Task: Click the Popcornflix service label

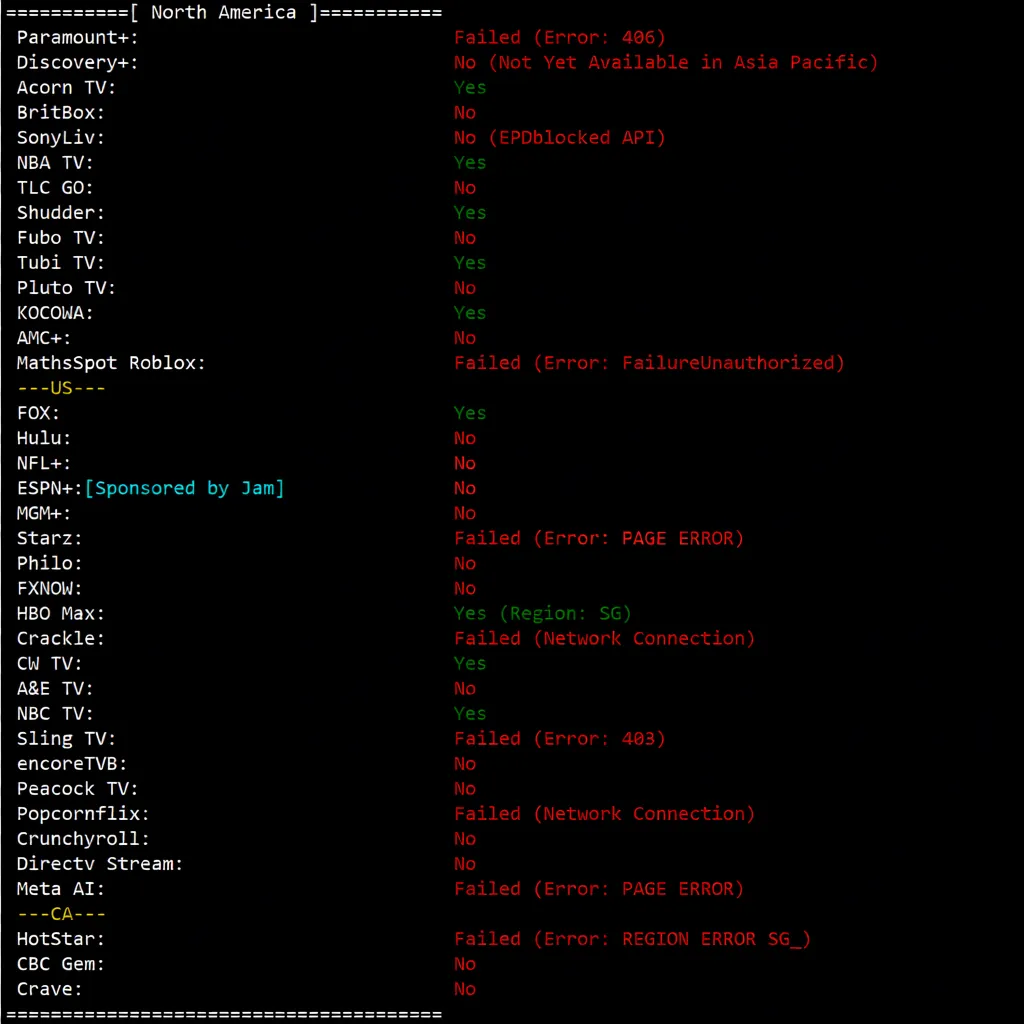Action: click(83, 814)
